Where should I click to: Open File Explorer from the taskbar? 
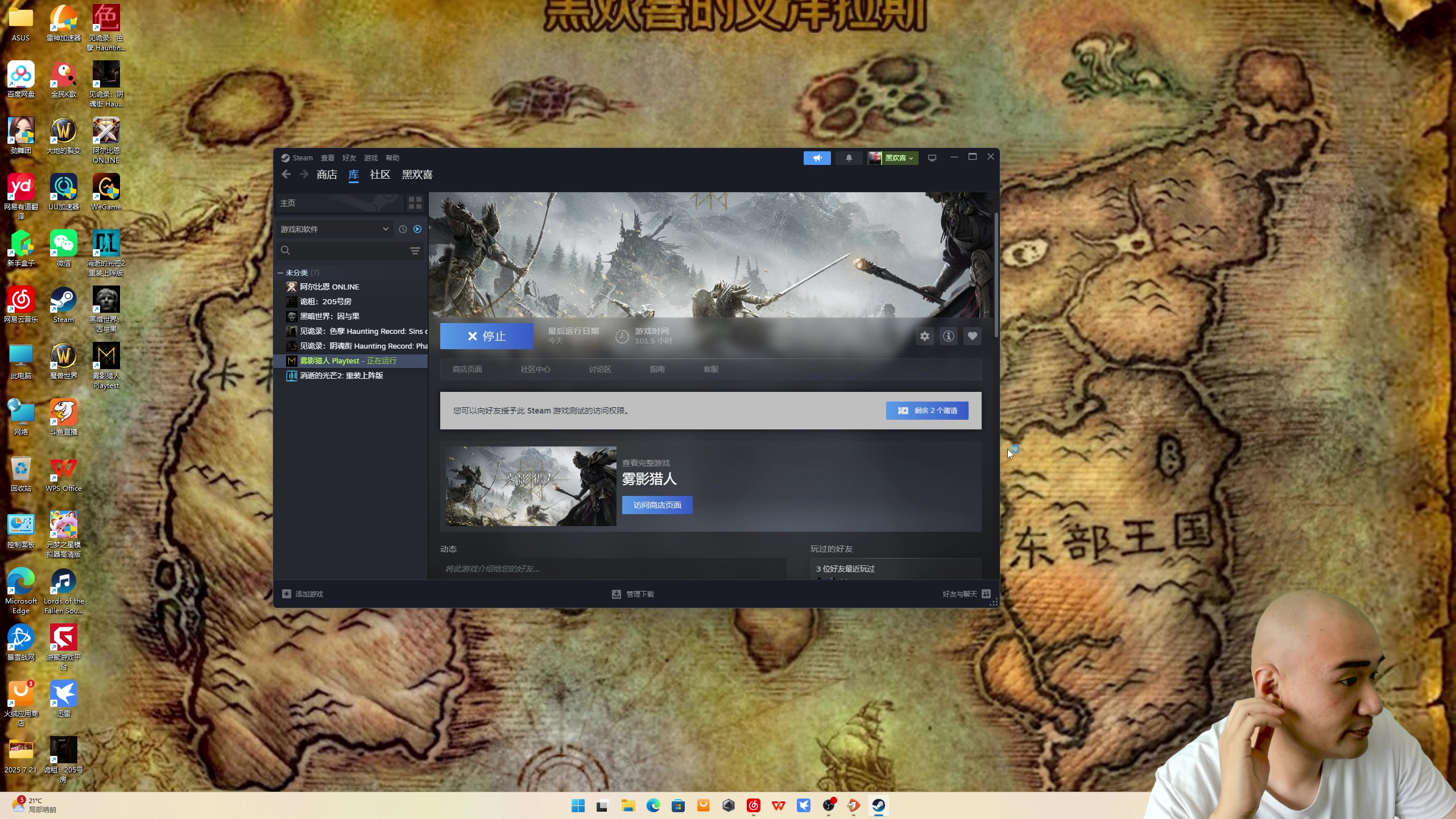pyautogui.click(x=628, y=805)
